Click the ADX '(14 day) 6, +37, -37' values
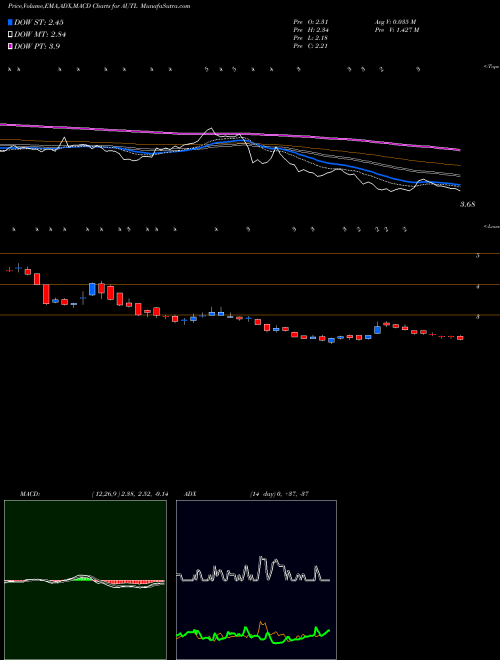500x660 pixels. click(x=279, y=493)
